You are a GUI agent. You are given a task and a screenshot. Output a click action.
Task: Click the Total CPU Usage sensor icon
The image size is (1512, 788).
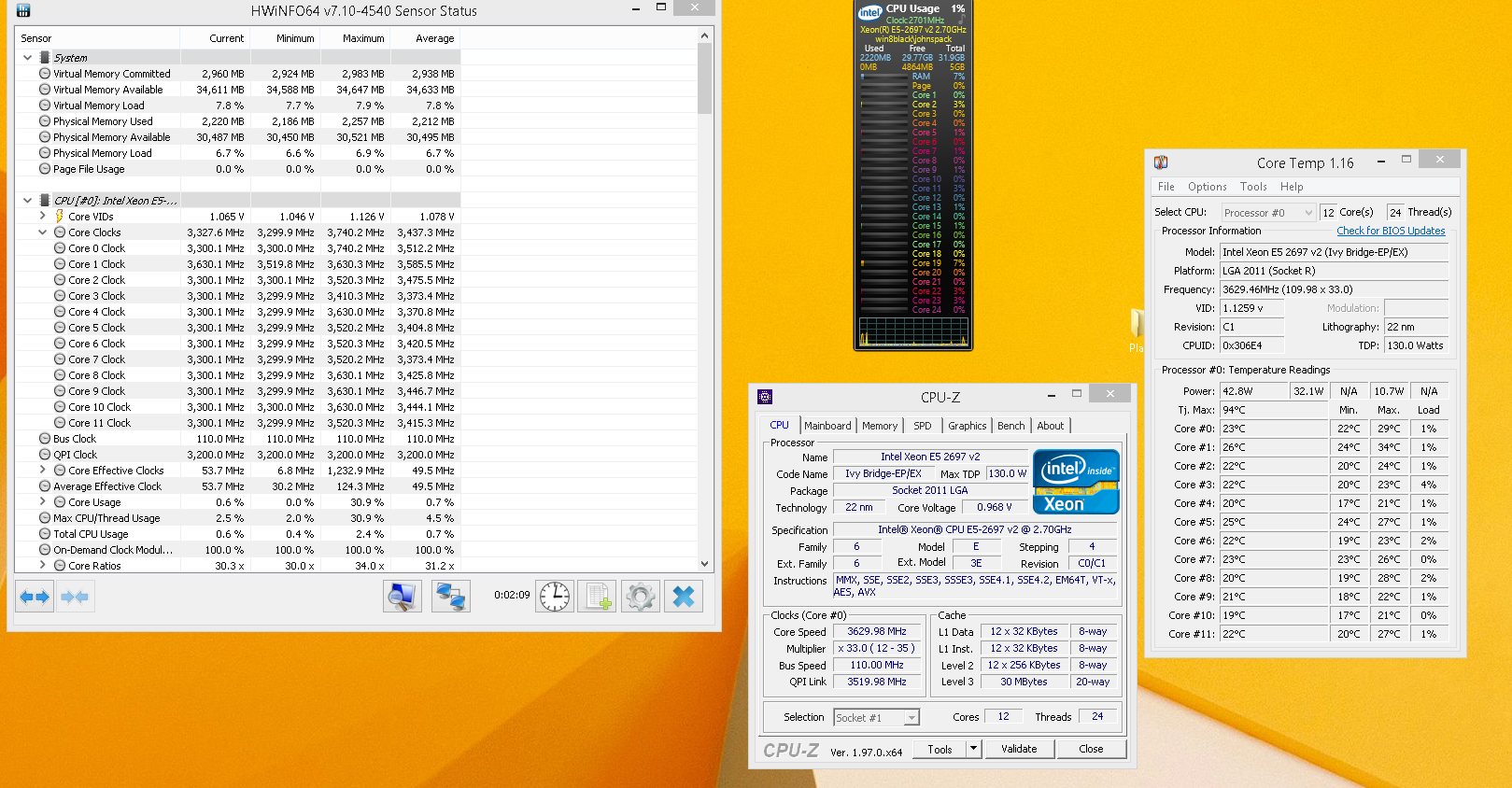click(45, 534)
